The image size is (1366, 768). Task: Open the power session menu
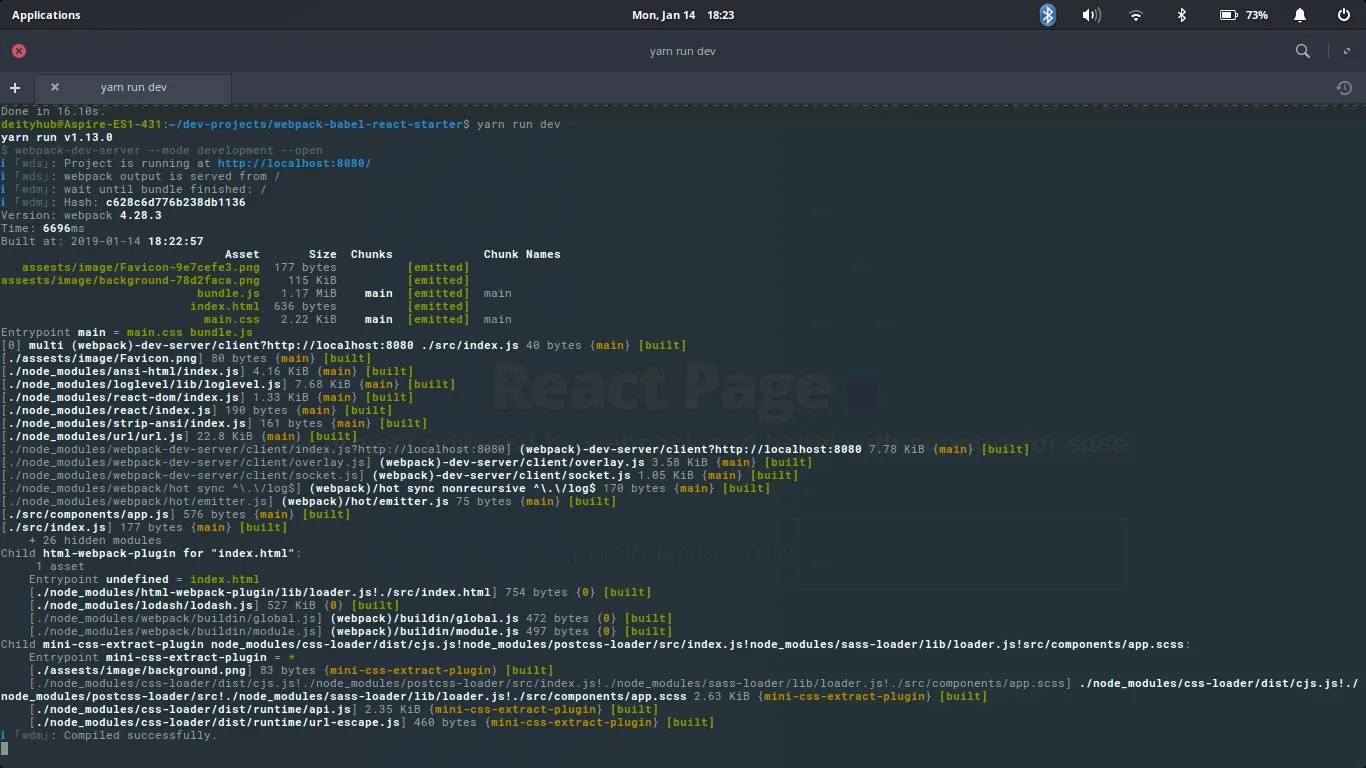coord(1344,15)
